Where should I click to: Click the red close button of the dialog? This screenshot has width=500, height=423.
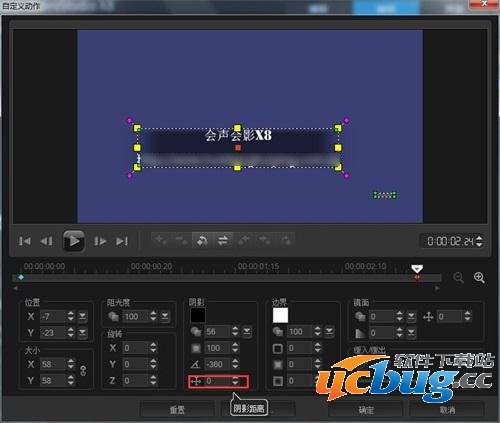484,4
